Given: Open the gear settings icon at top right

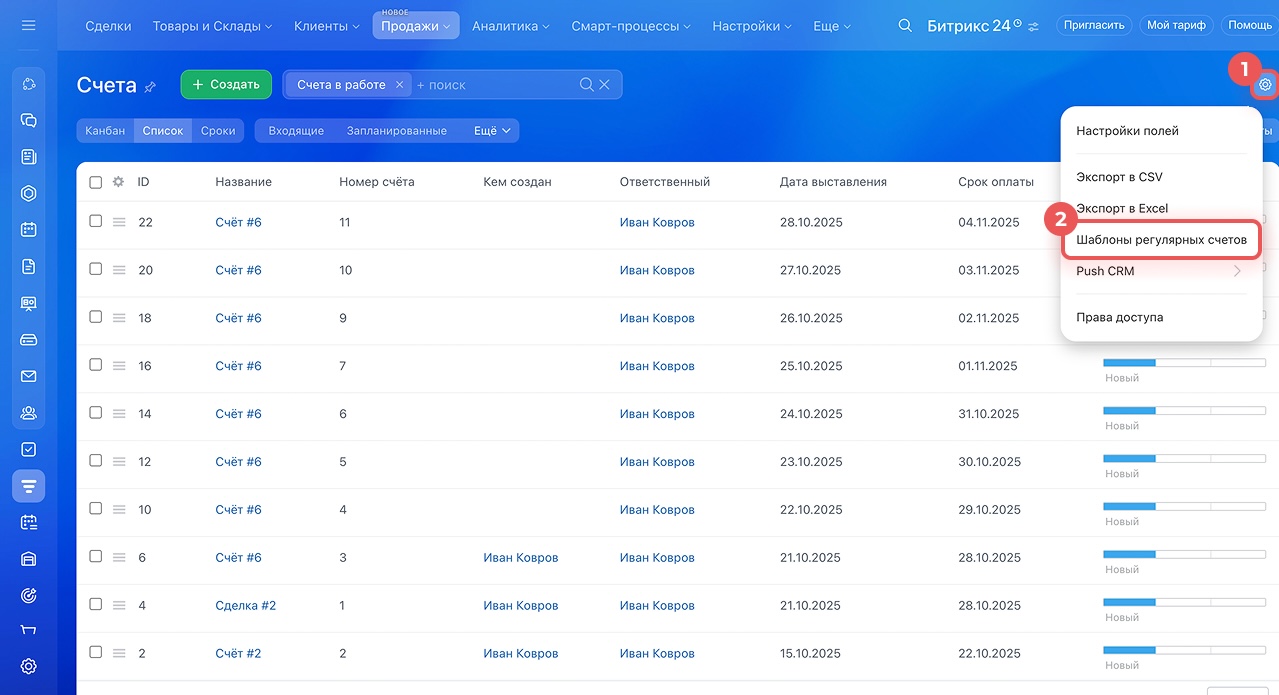Looking at the screenshot, I should (1265, 85).
